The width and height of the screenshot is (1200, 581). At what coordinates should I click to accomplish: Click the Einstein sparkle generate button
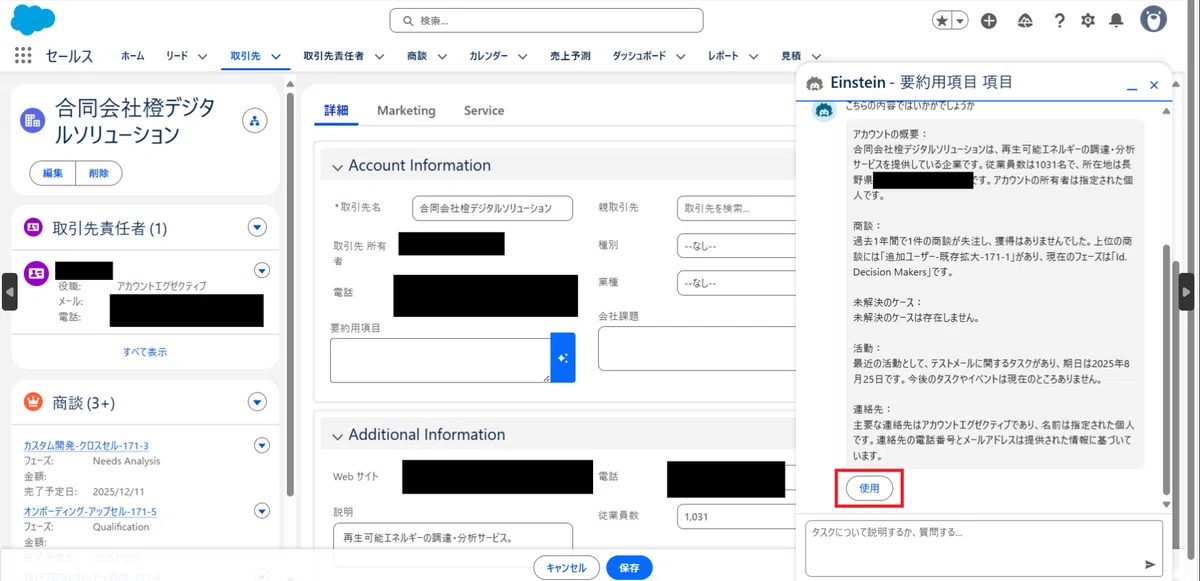(x=563, y=357)
